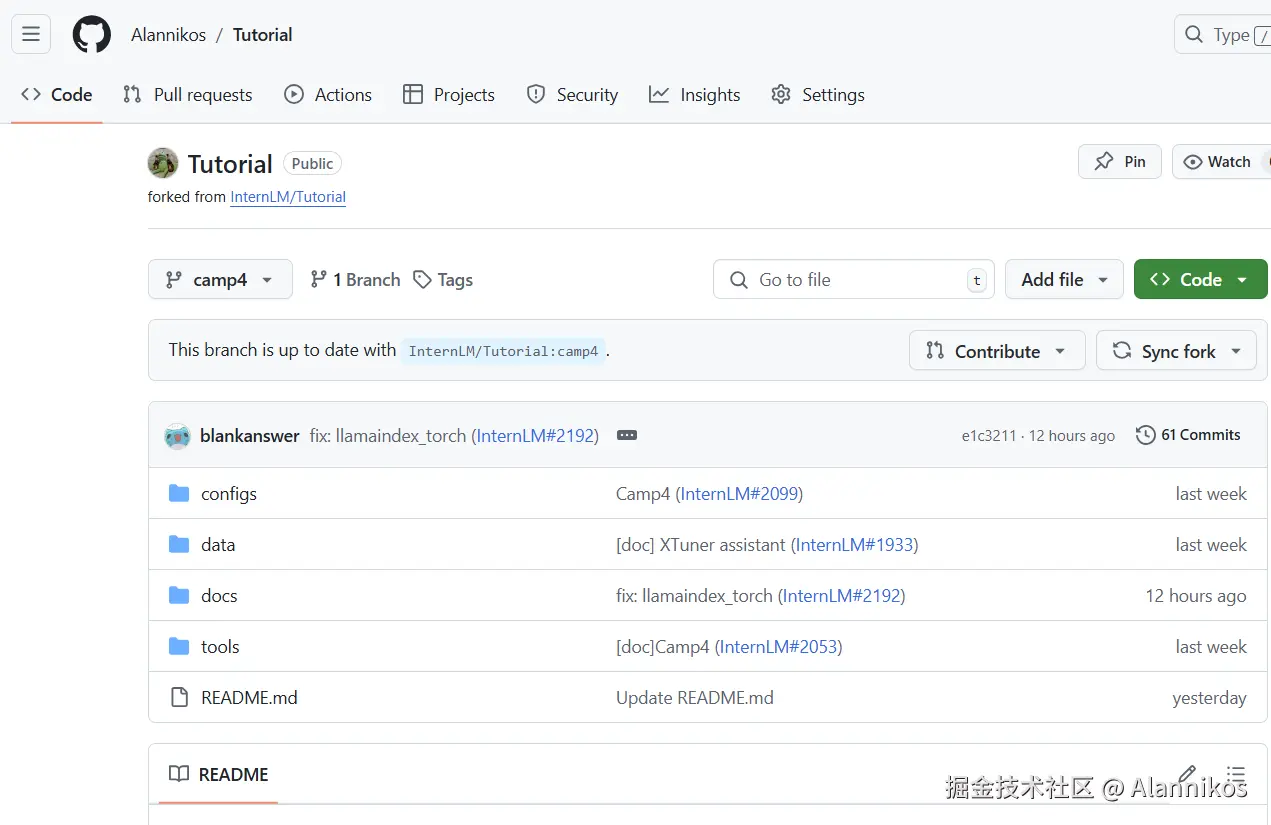Open the Insights tab

click(x=695, y=95)
